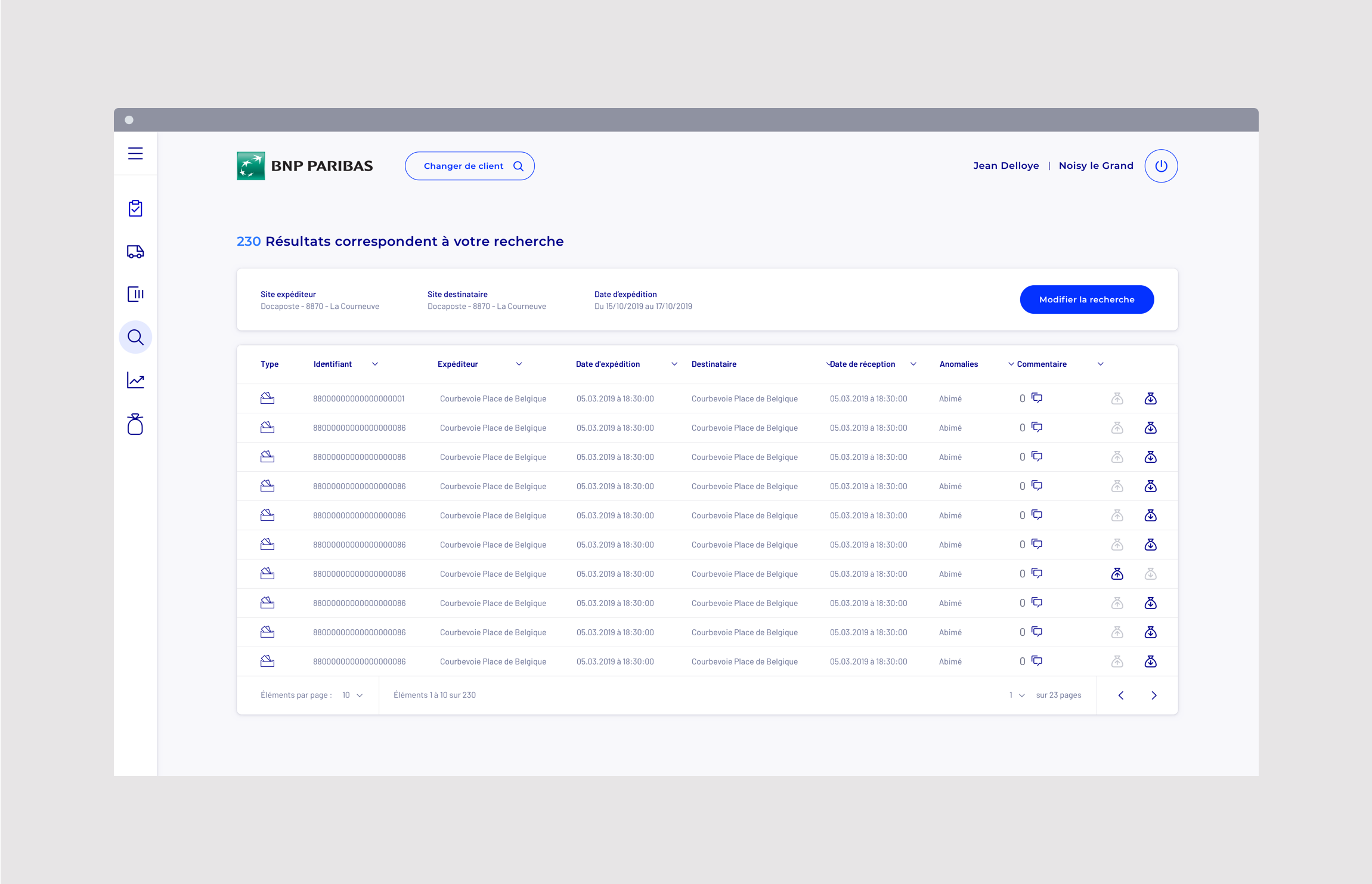Go to the previous results page arrow
The height and width of the screenshot is (884, 1372).
pyautogui.click(x=1121, y=695)
